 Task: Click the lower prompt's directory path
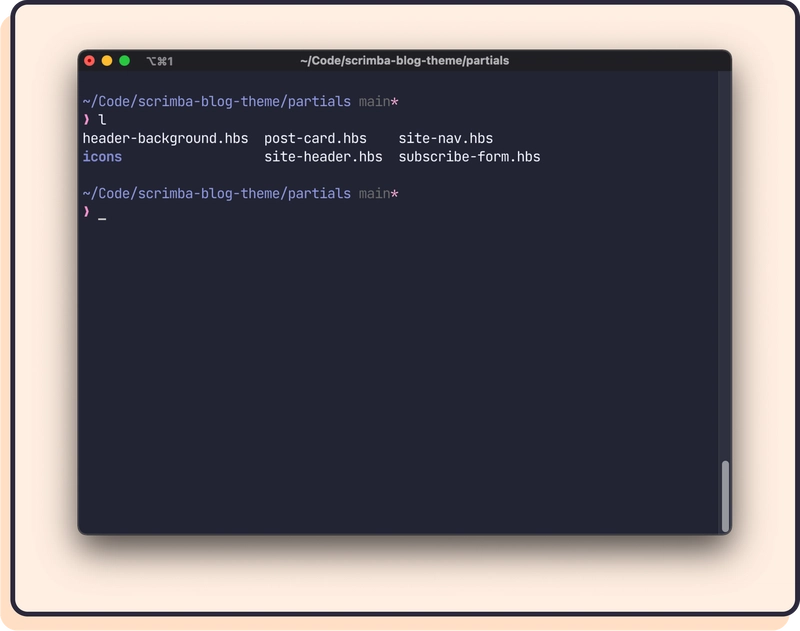tap(216, 193)
